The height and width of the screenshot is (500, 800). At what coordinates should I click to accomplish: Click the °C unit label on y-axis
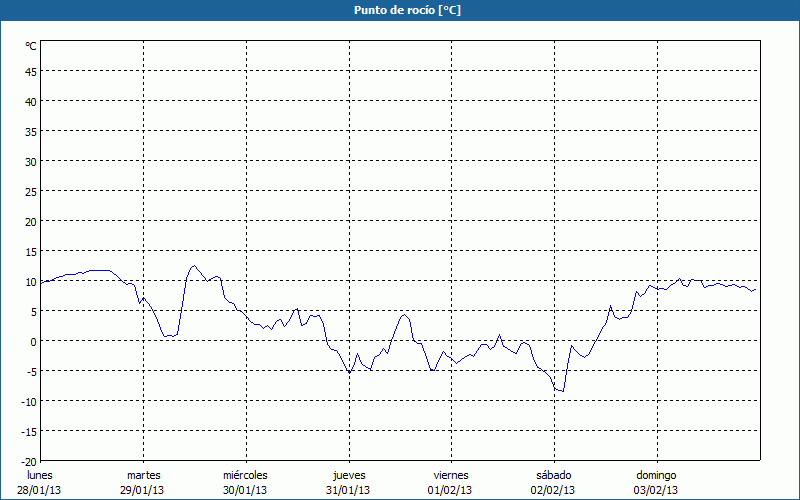[x=31, y=46]
